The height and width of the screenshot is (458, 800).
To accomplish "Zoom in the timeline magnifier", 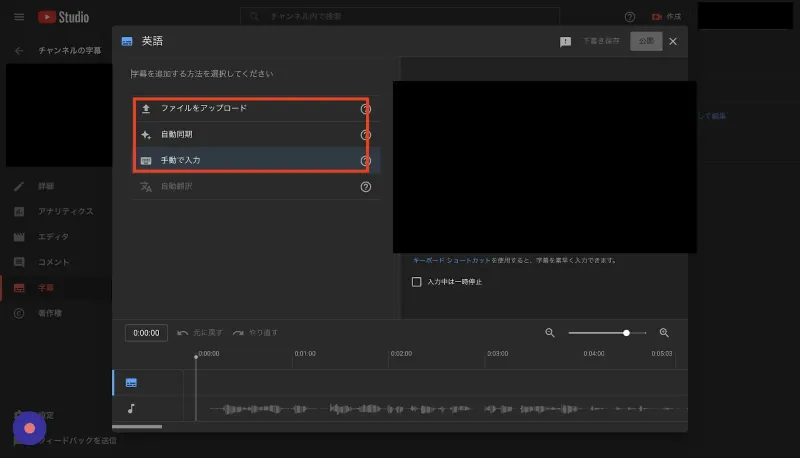I will pos(664,333).
